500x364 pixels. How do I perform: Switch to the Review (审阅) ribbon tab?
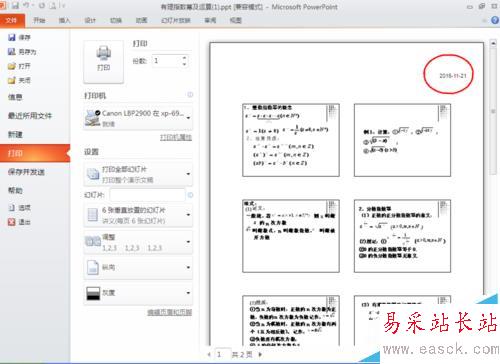pyautogui.click(x=210, y=20)
